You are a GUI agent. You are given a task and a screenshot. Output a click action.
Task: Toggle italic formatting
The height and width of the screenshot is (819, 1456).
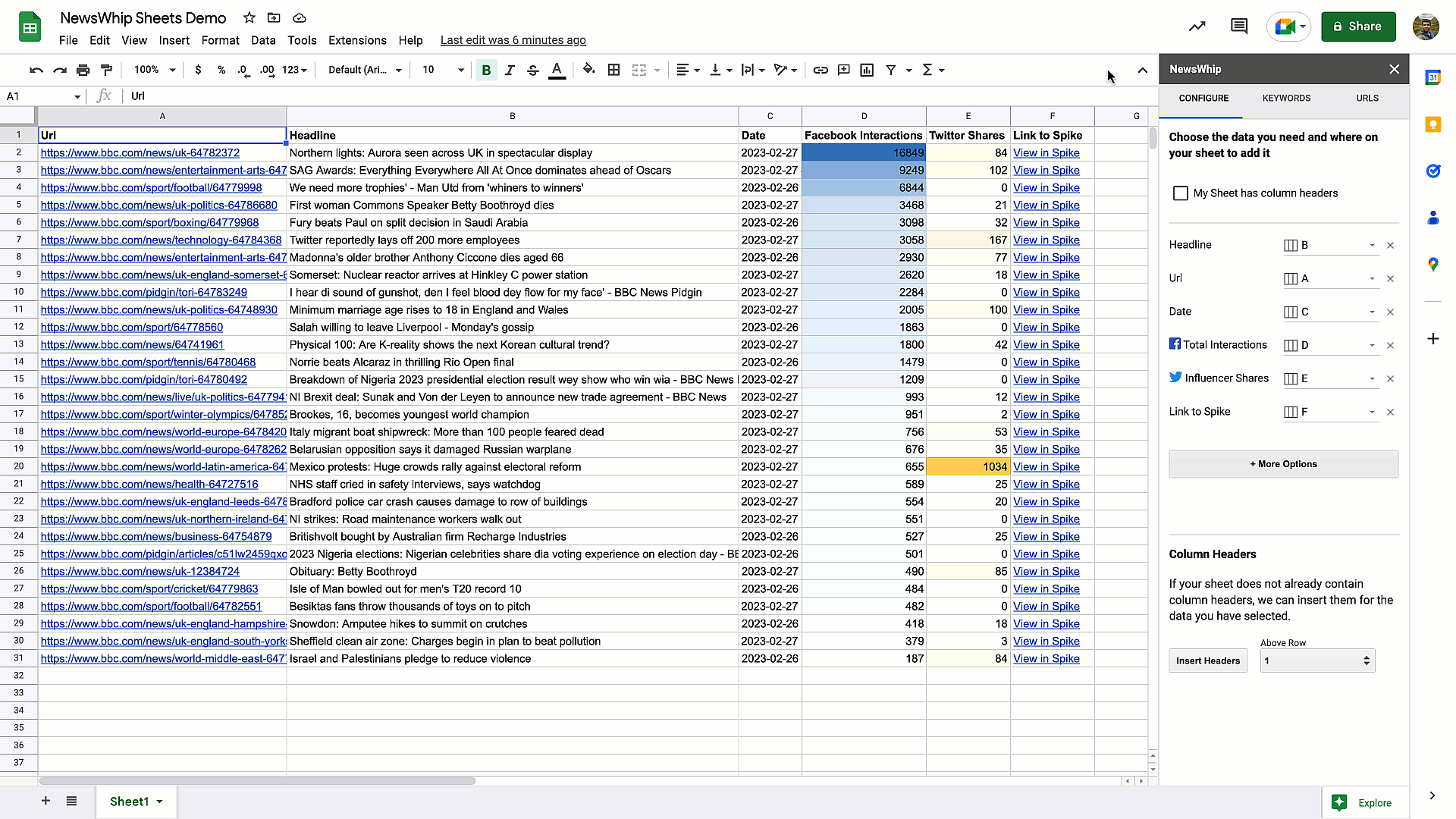(510, 70)
